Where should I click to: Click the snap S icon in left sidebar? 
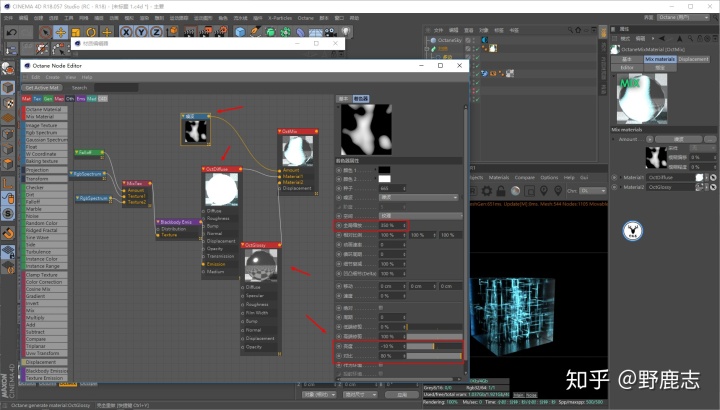pos(8,213)
